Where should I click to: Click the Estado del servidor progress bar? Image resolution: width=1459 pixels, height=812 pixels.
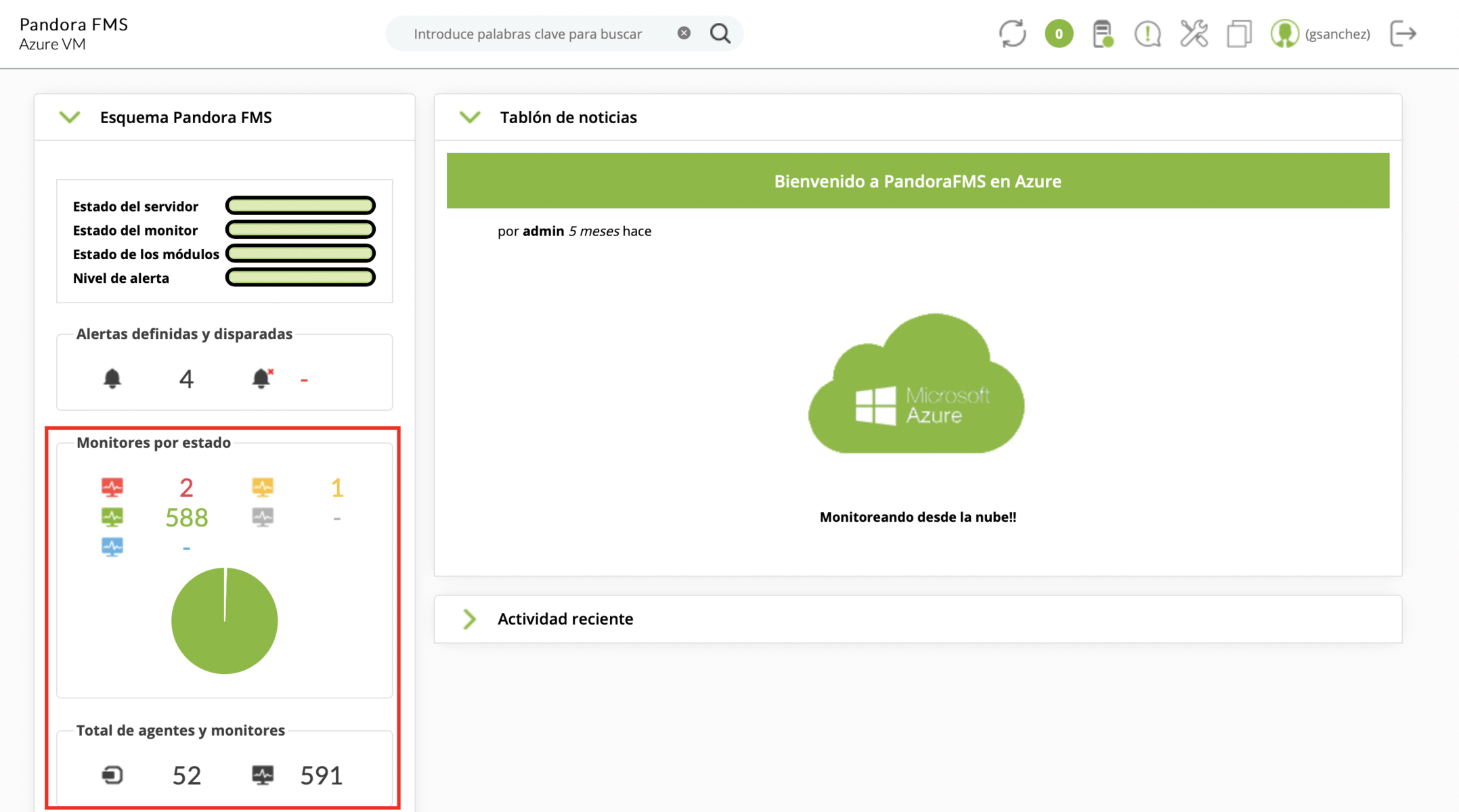[301, 205]
